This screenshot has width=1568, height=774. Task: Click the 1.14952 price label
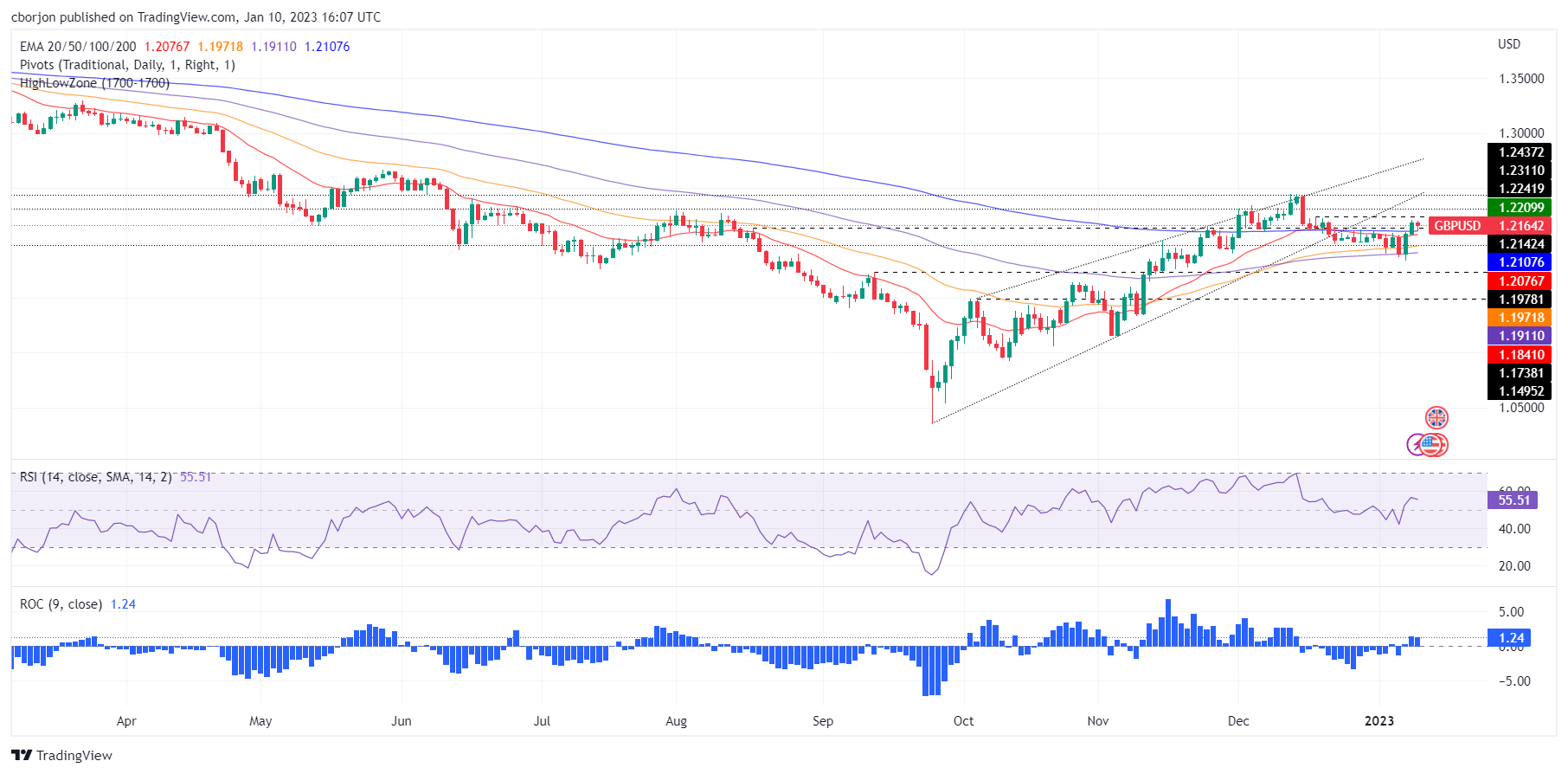coord(1521,391)
